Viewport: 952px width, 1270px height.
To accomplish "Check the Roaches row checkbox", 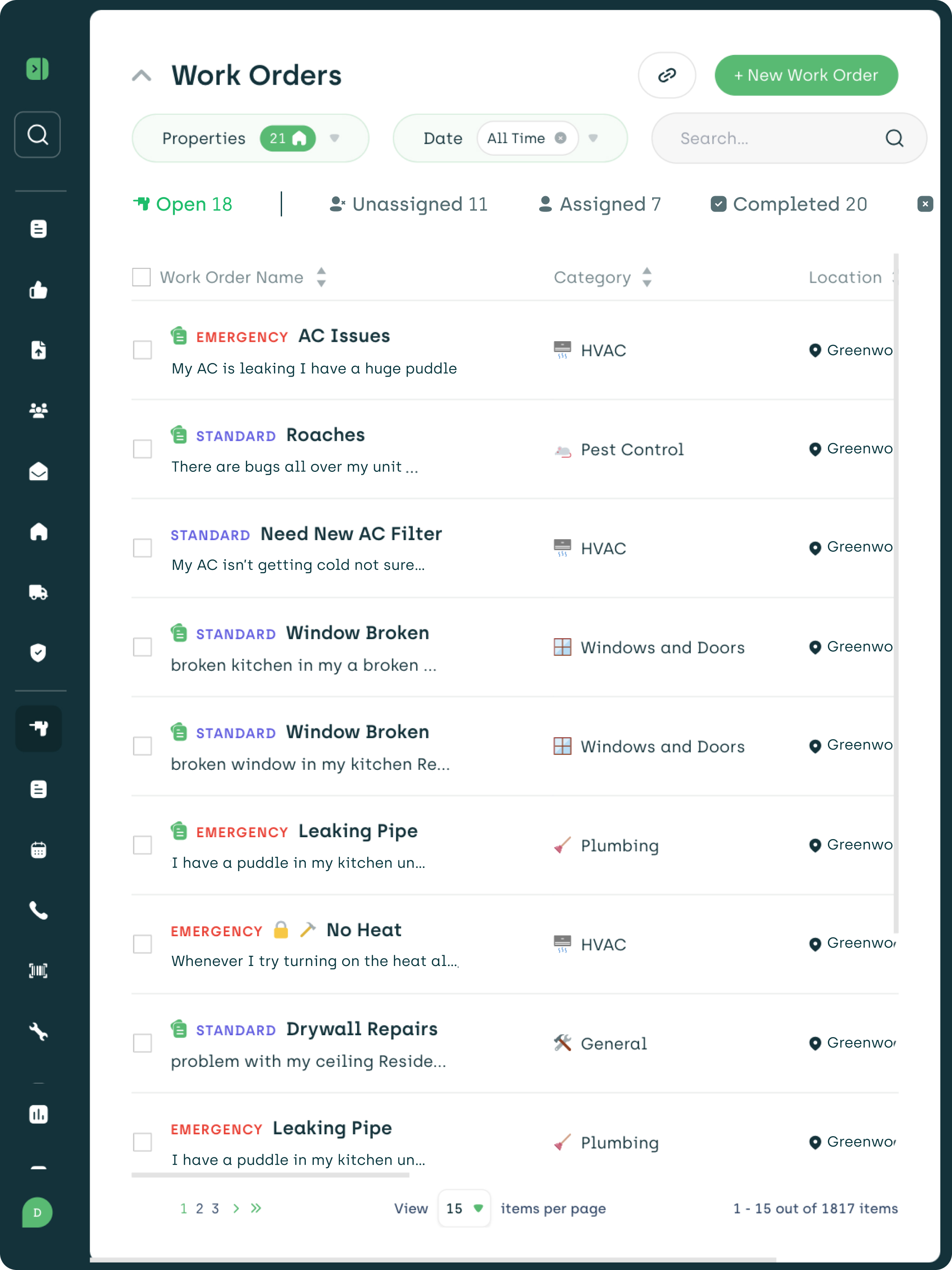I will [142, 449].
